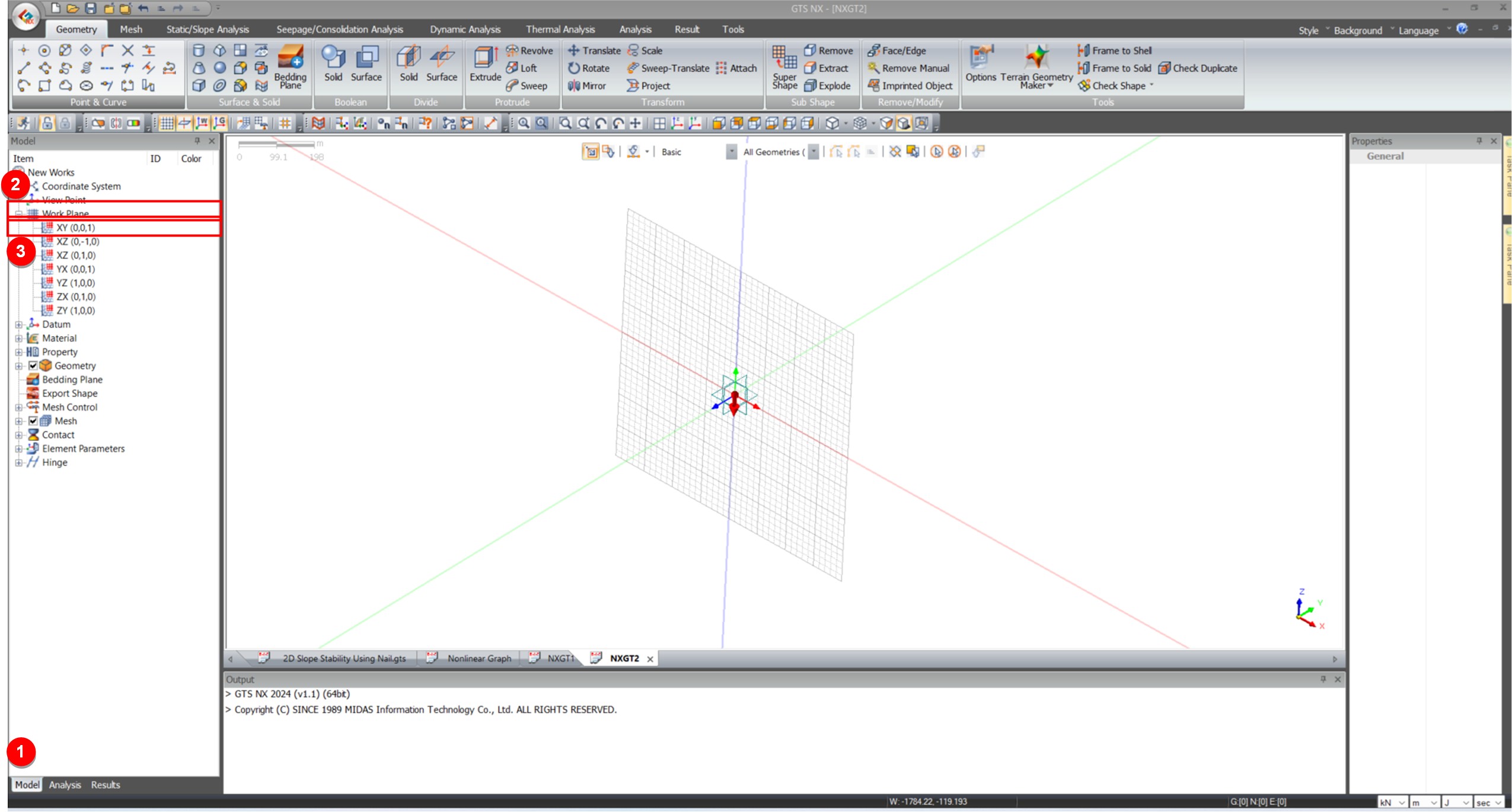Screen dimensions: 1512x812
Task: Click the Frame to Solid button
Action: 1114,68
